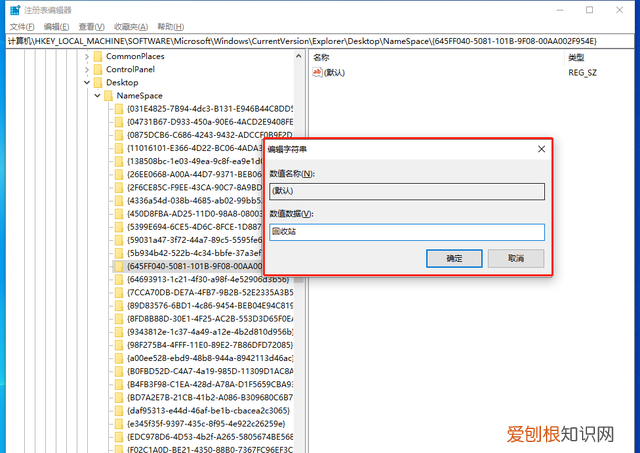Close the 编辑字符串 dialog with X
The height and width of the screenshot is (453, 640).
(x=541, y=148)
